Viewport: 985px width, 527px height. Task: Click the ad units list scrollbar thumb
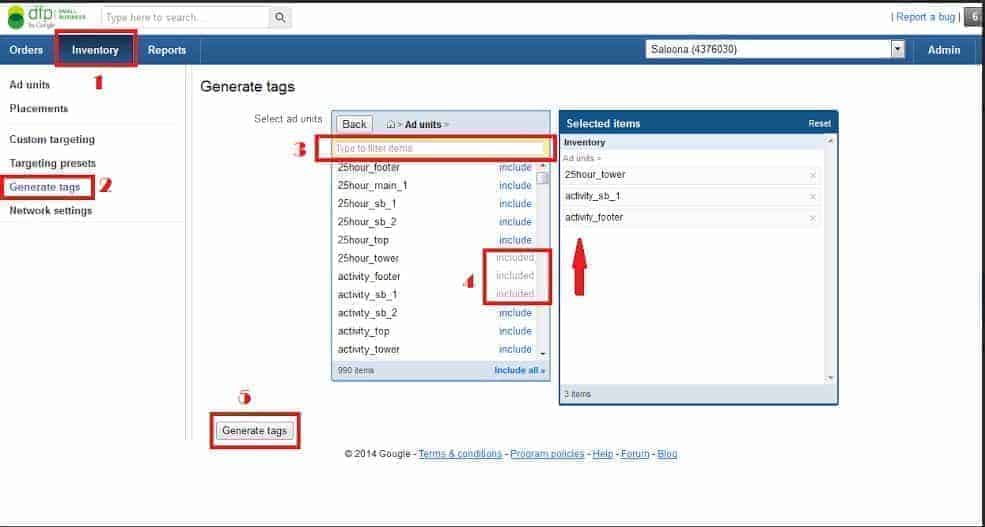click(x=543, y=178)
